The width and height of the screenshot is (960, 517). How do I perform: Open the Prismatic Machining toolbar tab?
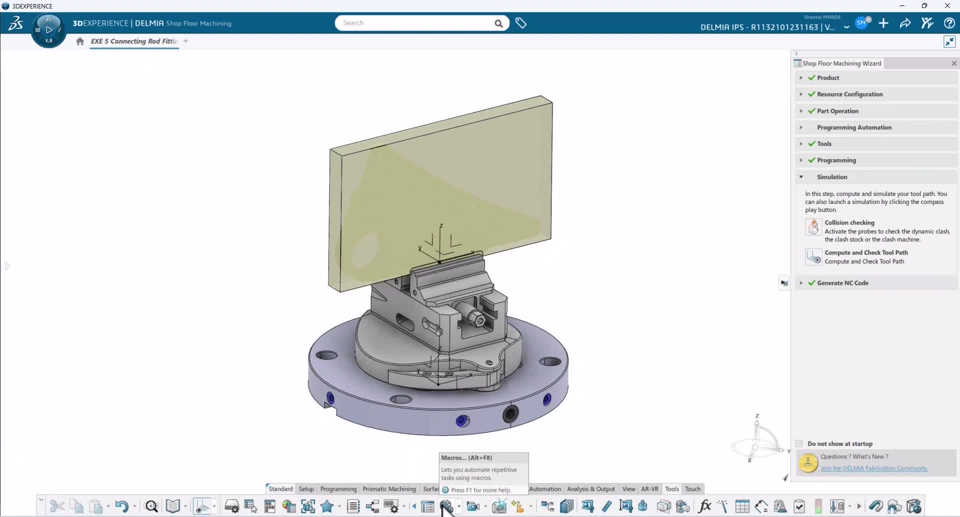pyautogui.click(x=389, y=489)
